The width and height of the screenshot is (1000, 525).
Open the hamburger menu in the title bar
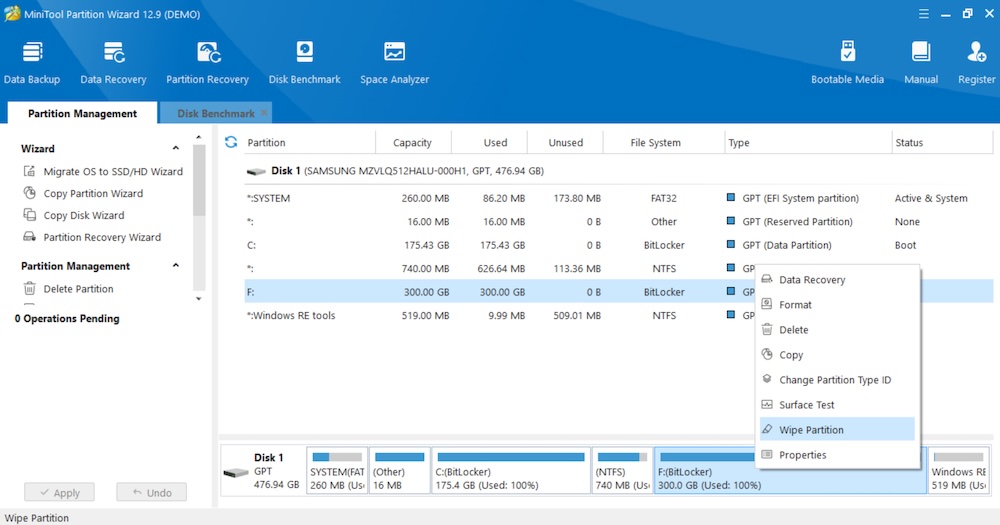click(923, 13)
